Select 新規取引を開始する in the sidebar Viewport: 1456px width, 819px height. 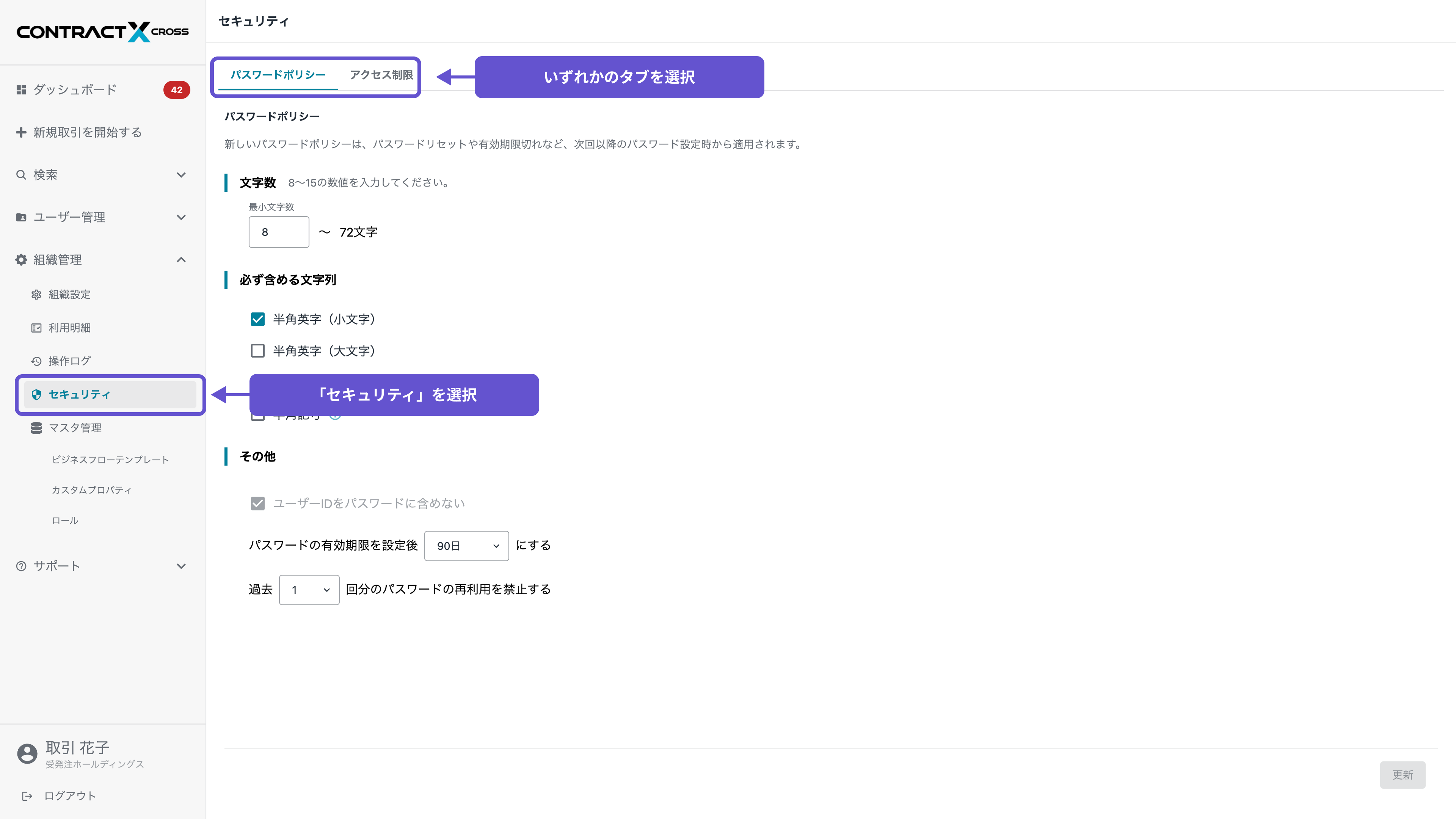click(x=86, y=132)
